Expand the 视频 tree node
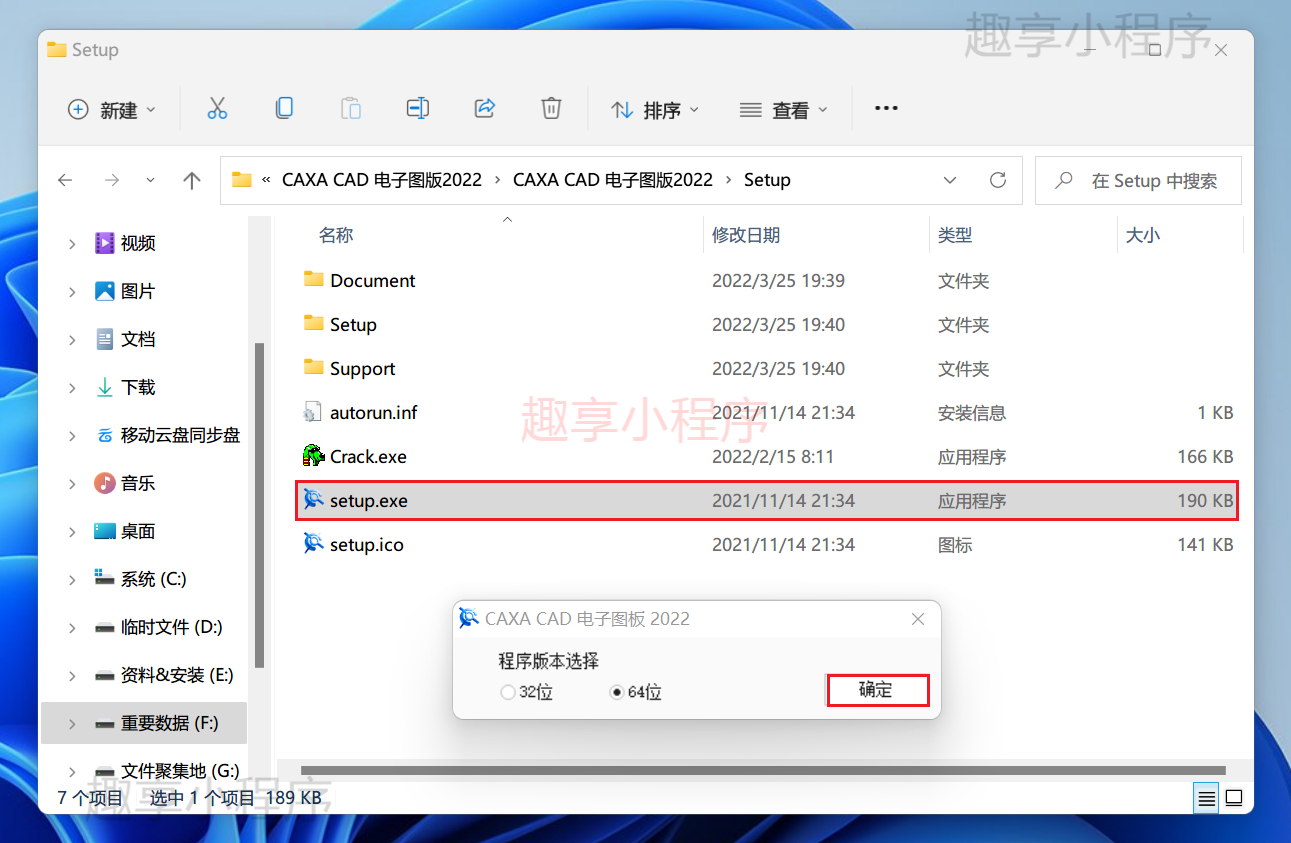 pyautogui.click(x=72, y=243)
